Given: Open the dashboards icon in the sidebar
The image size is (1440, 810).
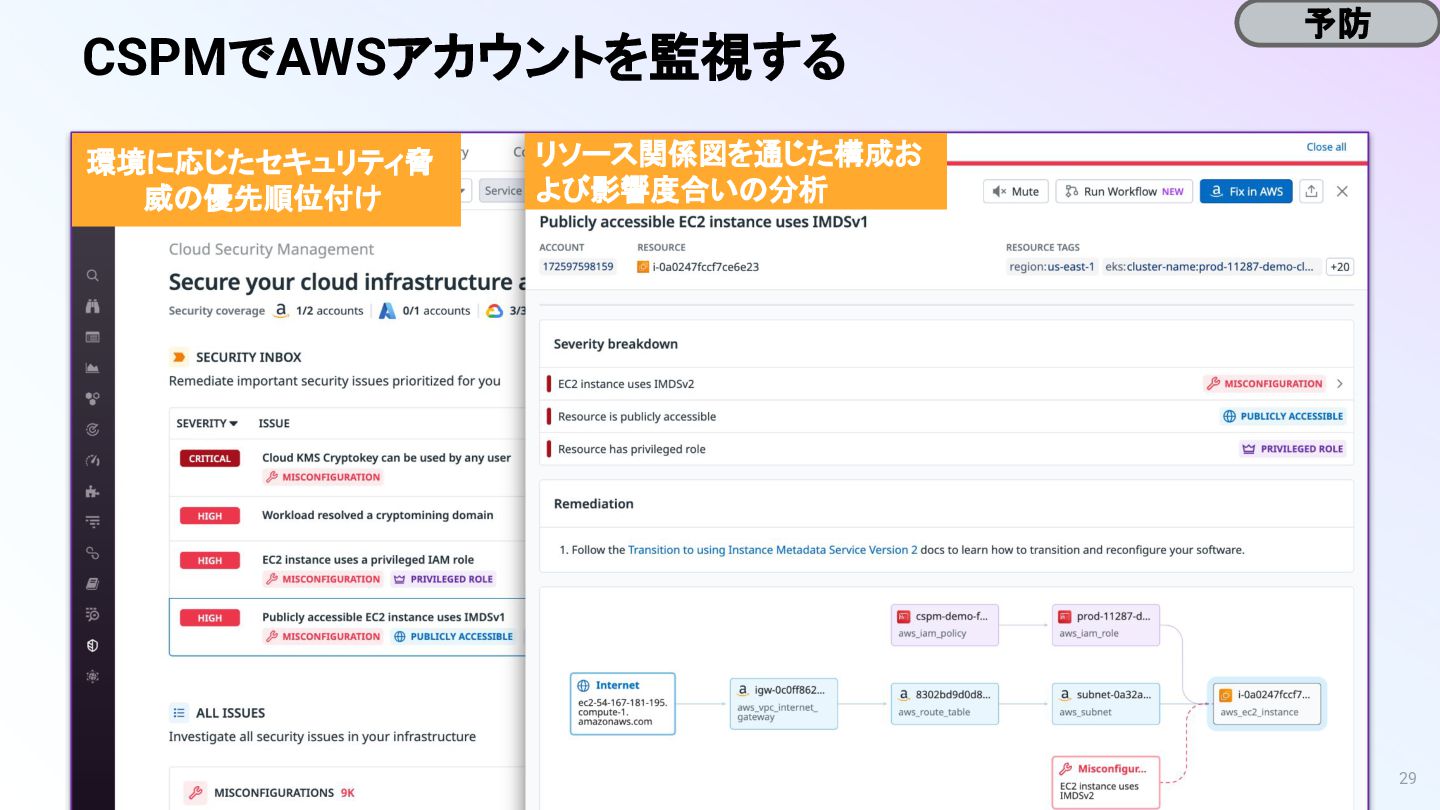Looking at the screenshot, I should click(x=92, y=337).
